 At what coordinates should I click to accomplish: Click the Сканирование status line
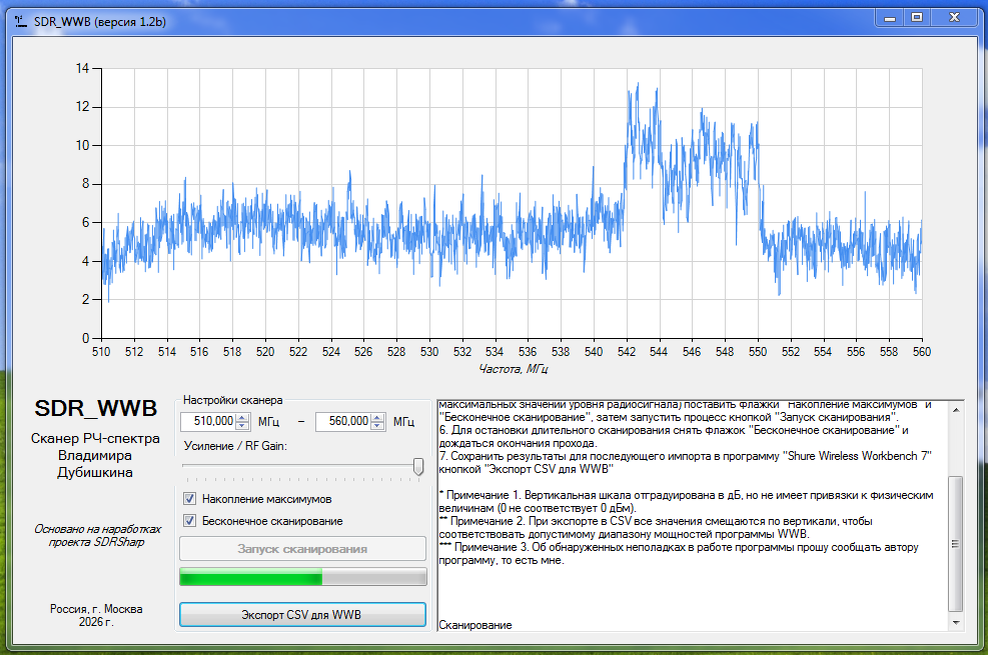pyautogui.click(x=475, y=625)
